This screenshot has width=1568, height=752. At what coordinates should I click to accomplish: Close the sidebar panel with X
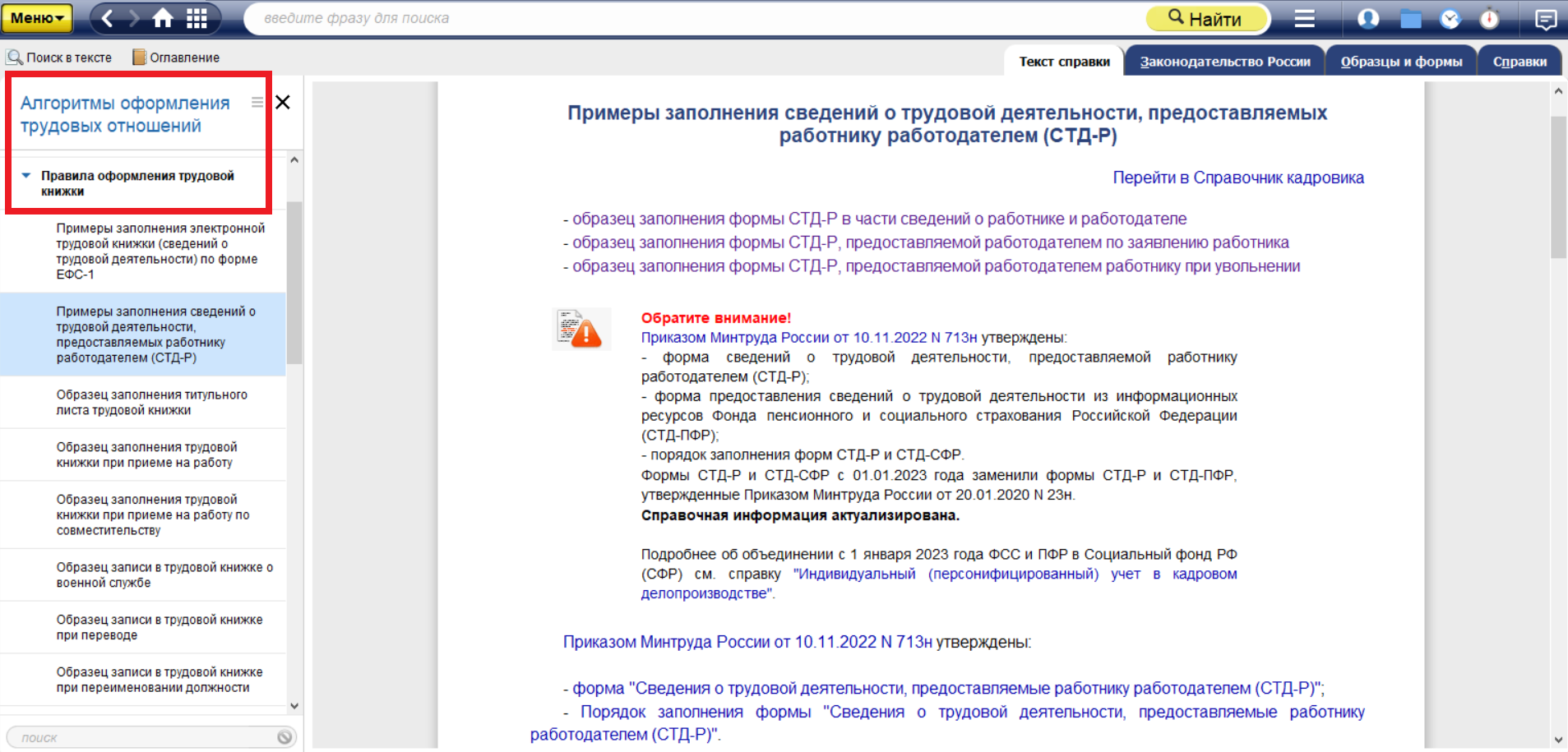point(283,103)
